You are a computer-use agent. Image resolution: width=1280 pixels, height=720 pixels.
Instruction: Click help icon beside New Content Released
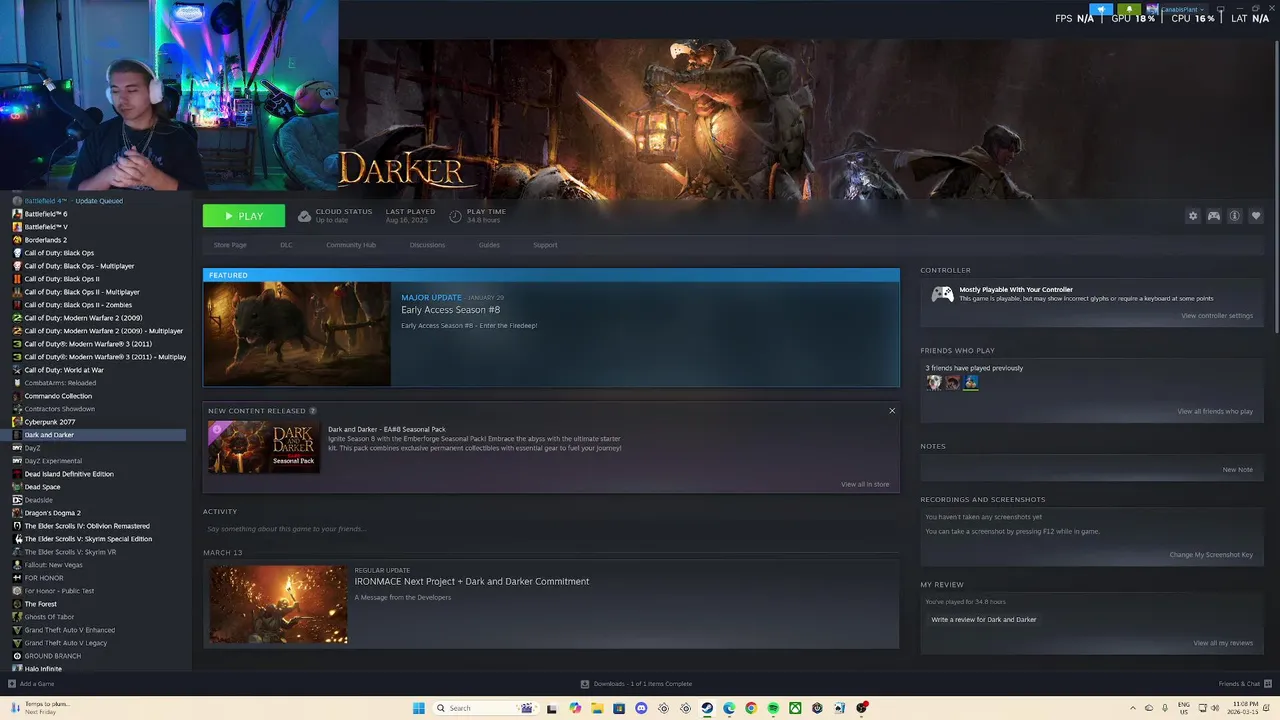pos(313,411)
